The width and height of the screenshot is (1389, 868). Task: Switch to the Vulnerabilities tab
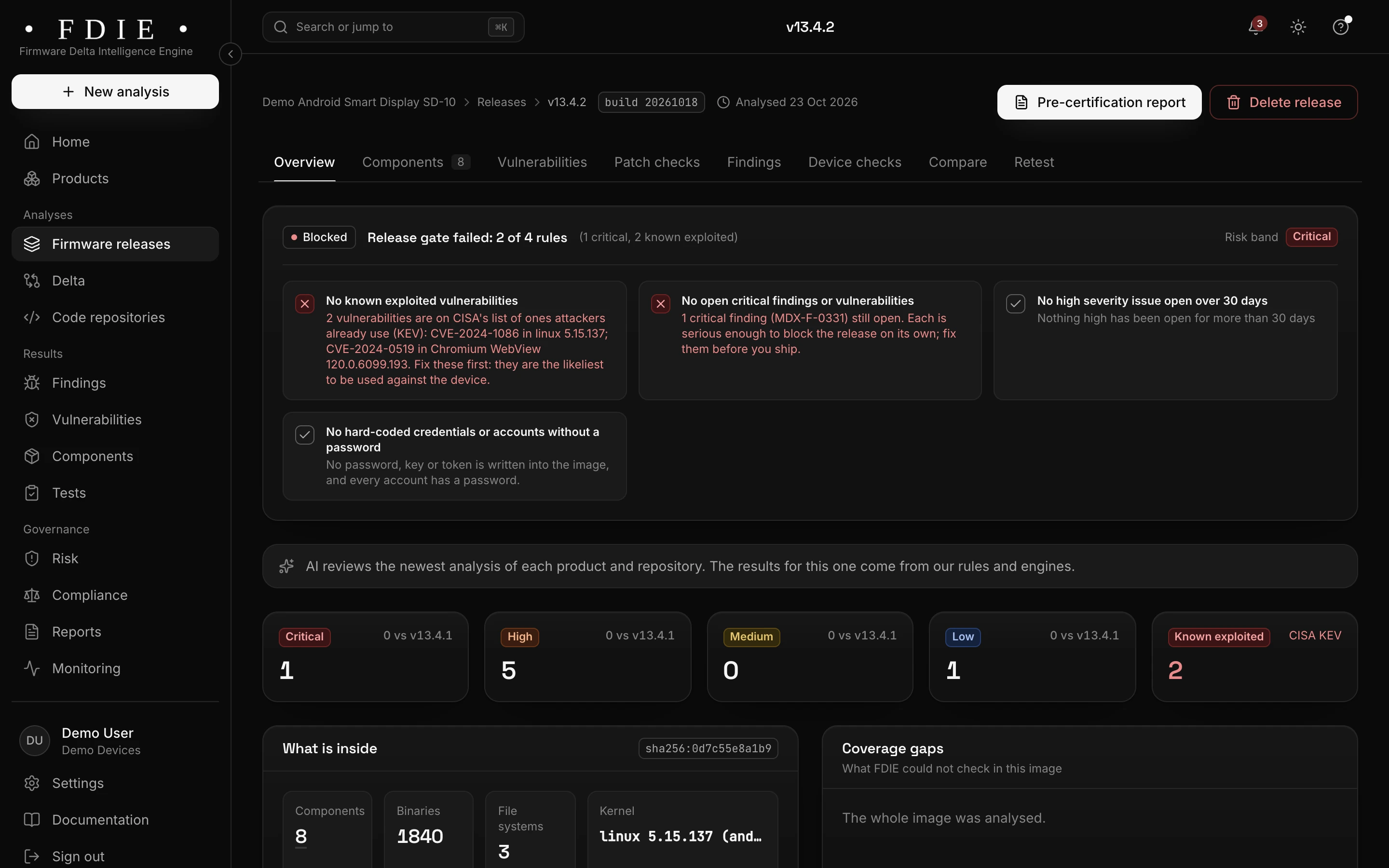(x=542, y=163)
